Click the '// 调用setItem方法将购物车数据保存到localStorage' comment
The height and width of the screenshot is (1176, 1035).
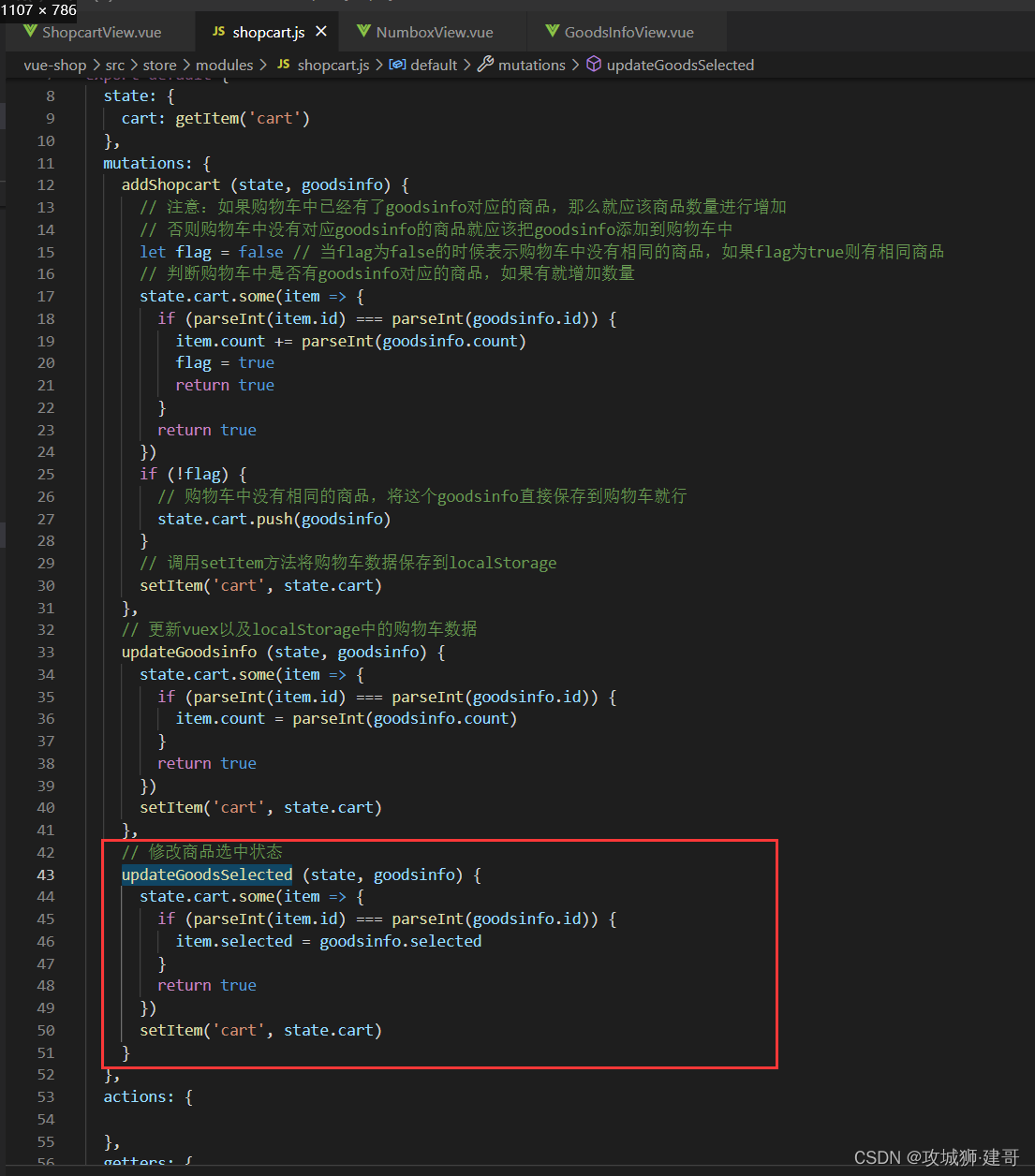pos(348,563)
